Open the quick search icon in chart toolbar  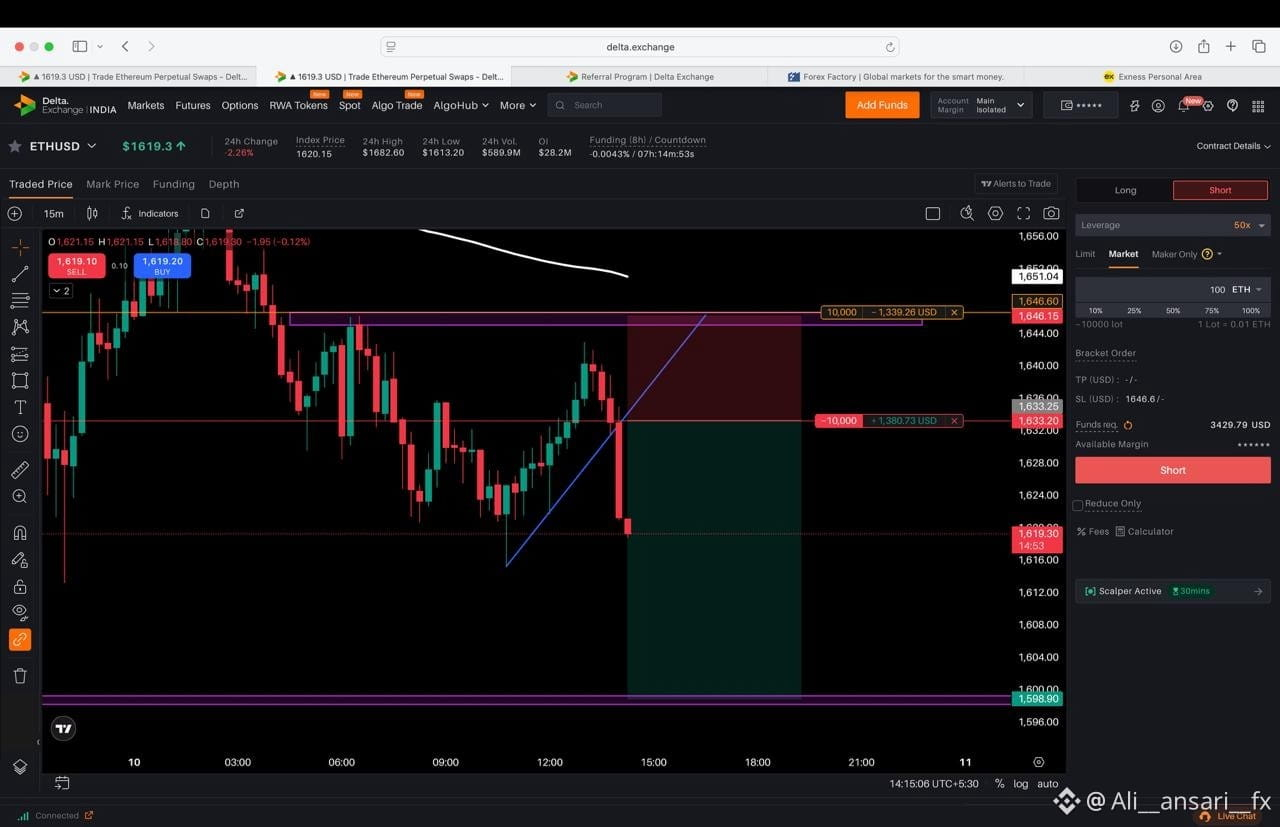tap(966, 213)
